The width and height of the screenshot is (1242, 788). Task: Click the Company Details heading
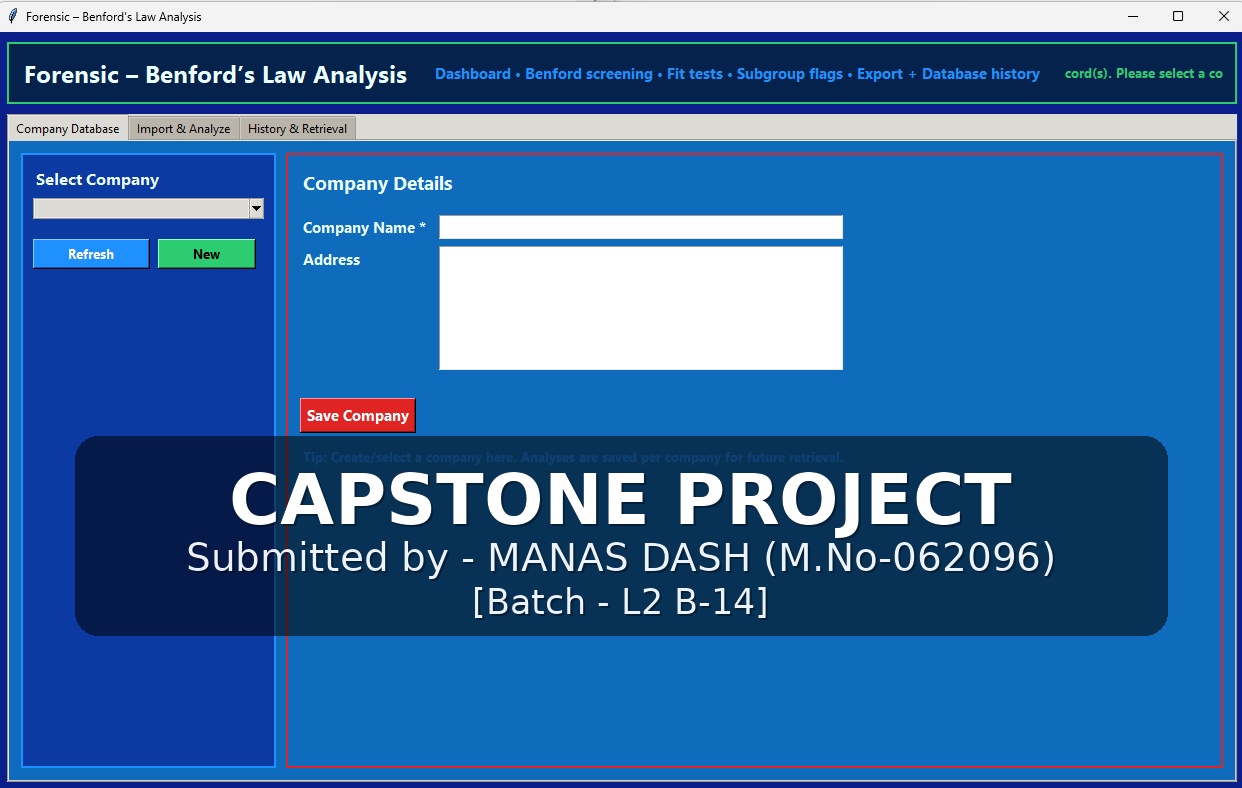[377, 184]
